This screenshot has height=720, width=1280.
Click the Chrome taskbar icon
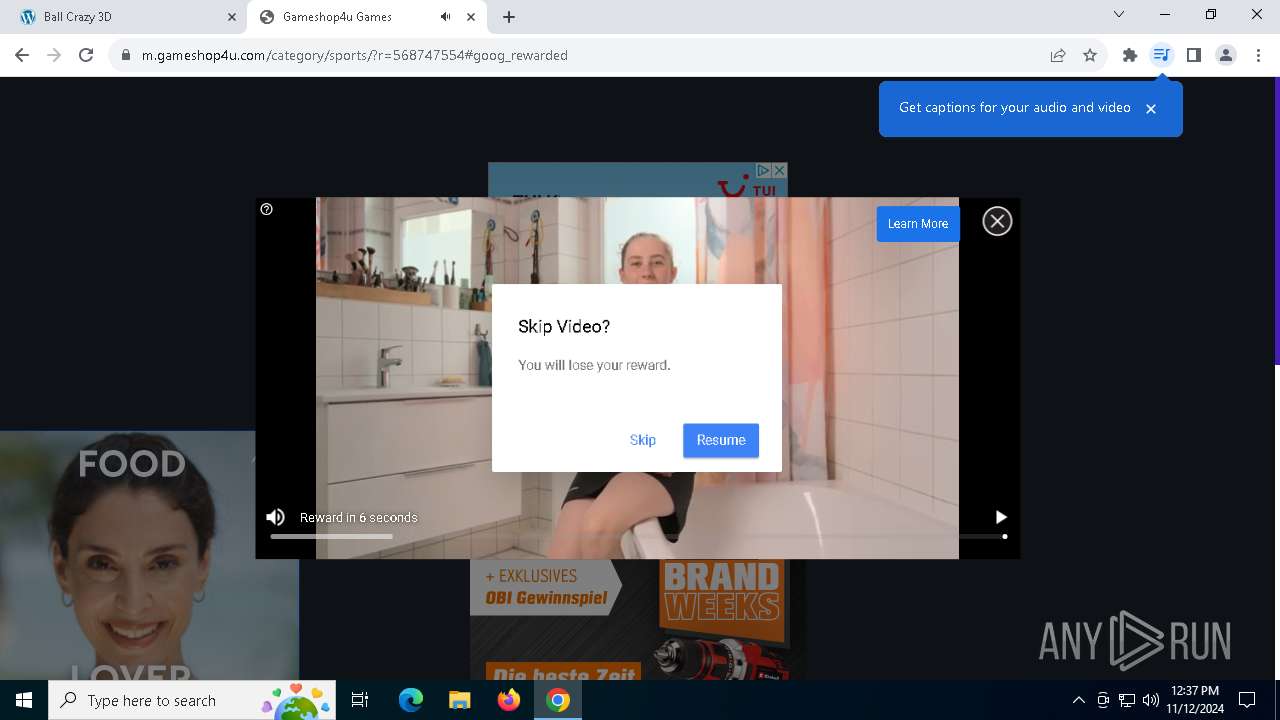click(558, 700)
